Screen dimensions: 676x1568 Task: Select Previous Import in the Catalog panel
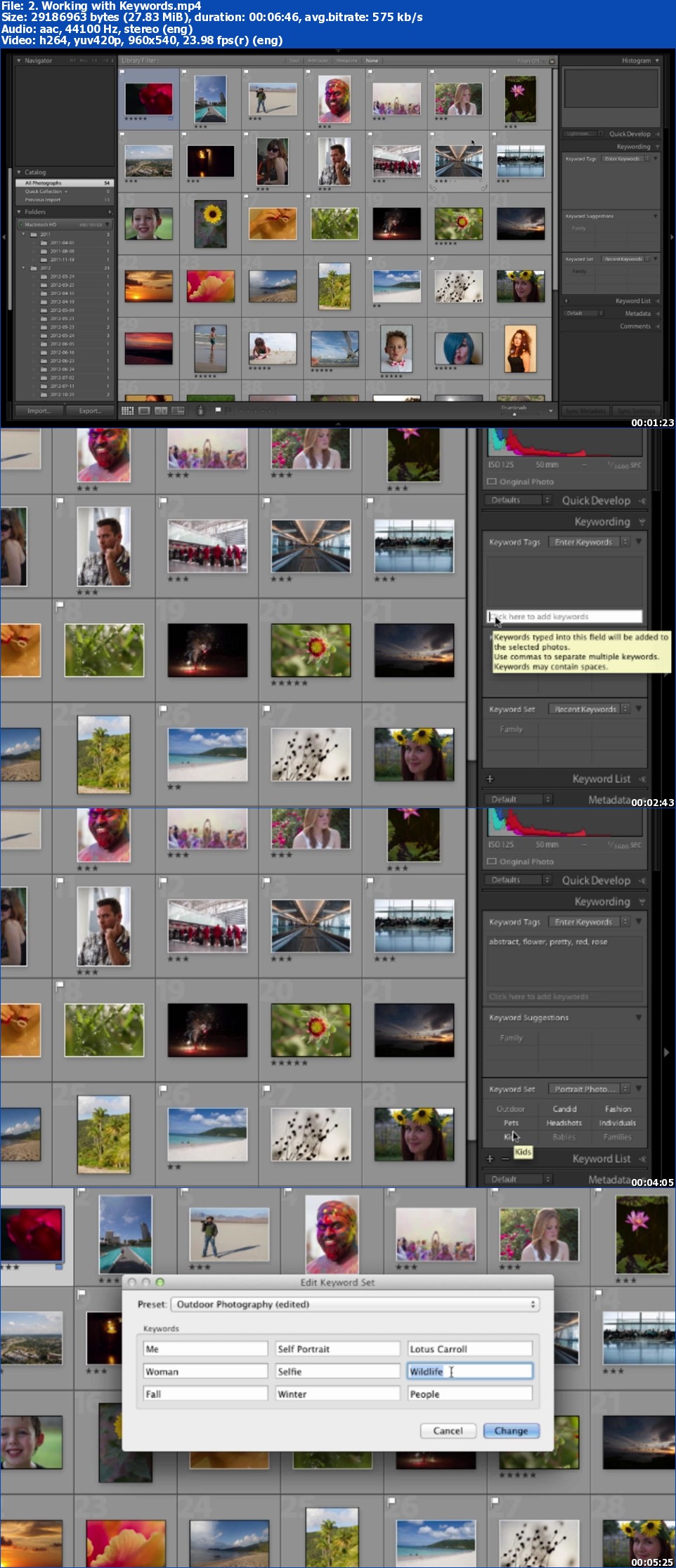pyautogui.click(x=65, y=199)
